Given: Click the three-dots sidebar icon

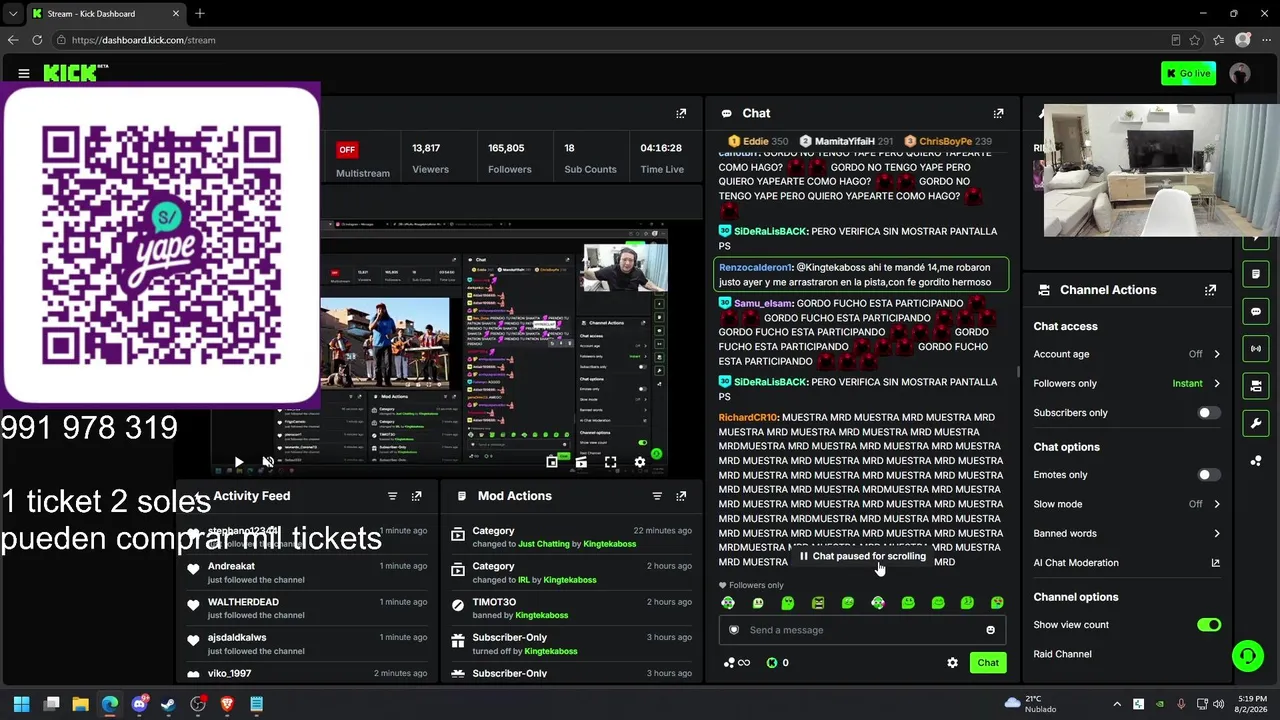Looking at the screenshot, I should pos(1256,461).
